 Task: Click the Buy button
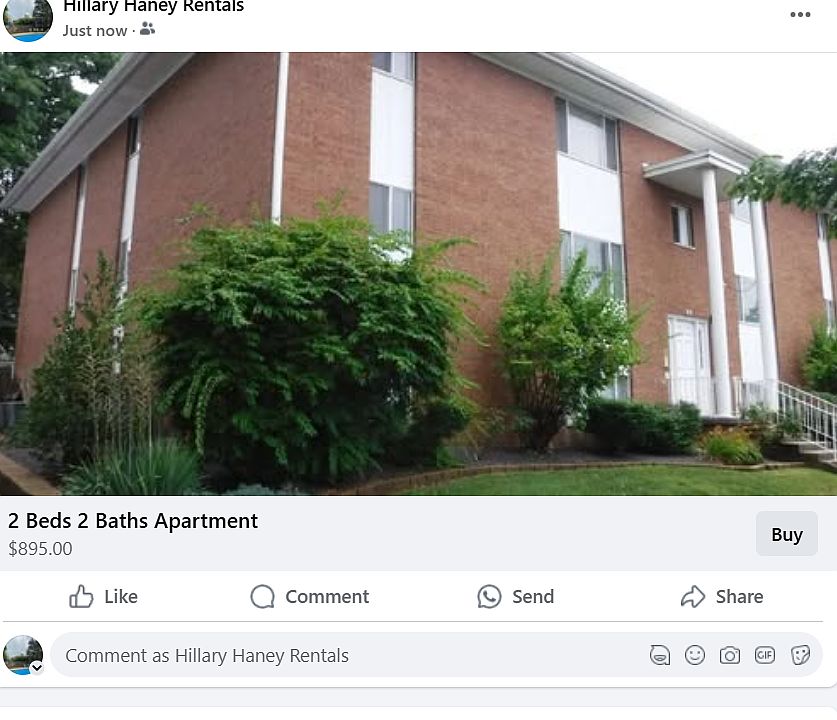tap(787, 534)
